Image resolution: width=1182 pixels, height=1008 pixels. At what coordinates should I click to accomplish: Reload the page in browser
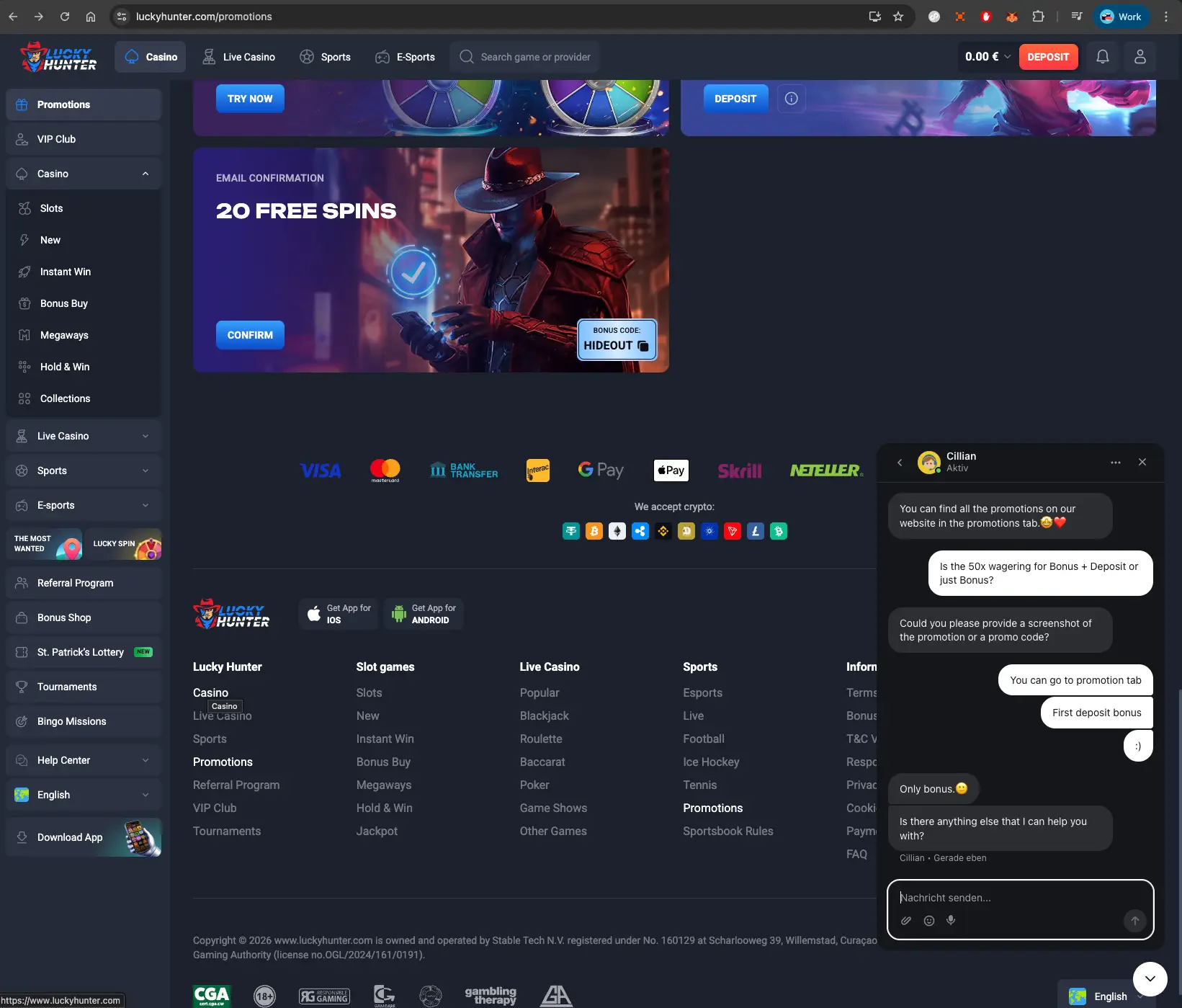point(65,17)
